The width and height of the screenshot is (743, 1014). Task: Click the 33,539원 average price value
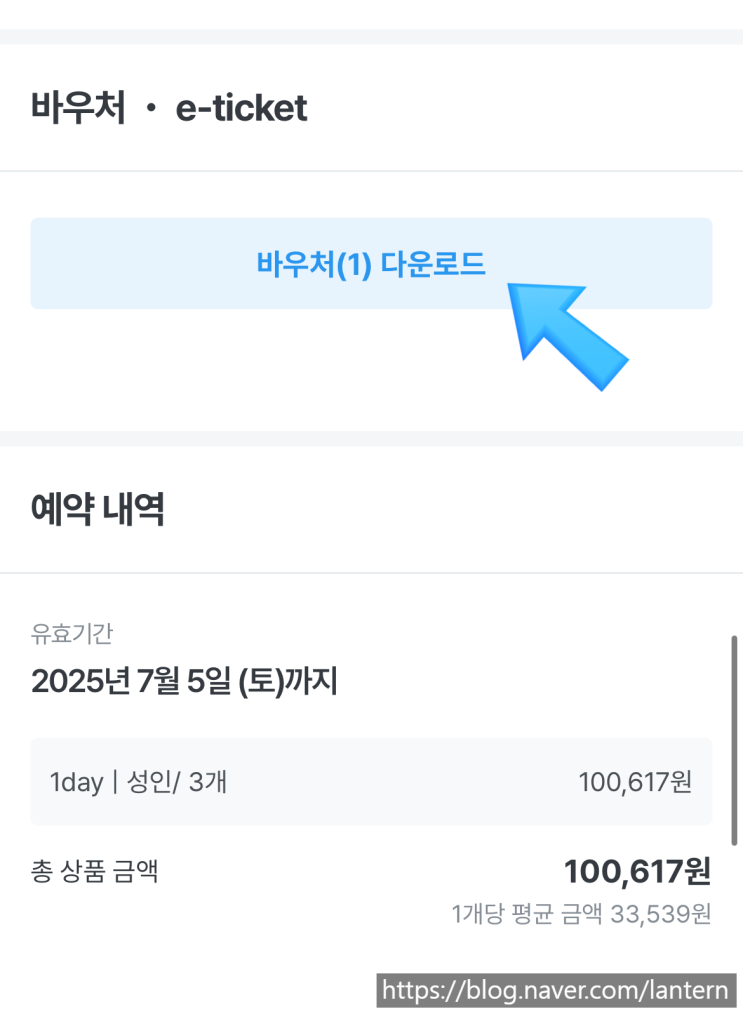(x=660, y=914)
